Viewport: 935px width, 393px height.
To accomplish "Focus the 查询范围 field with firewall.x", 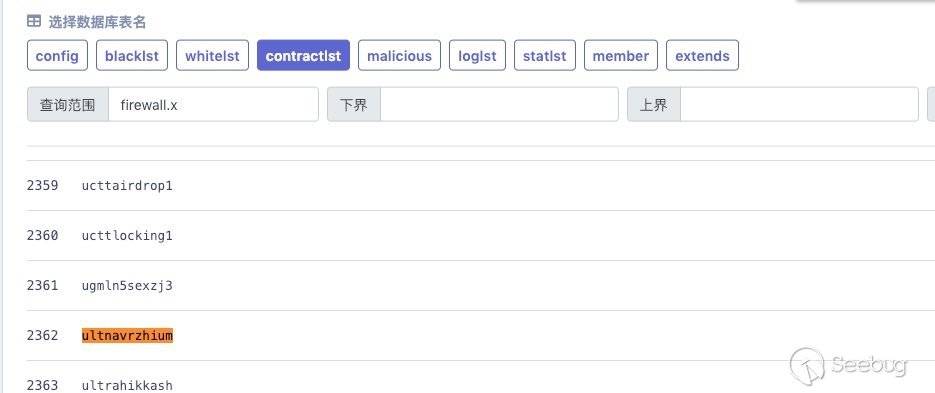I will (x=213, y=105).
